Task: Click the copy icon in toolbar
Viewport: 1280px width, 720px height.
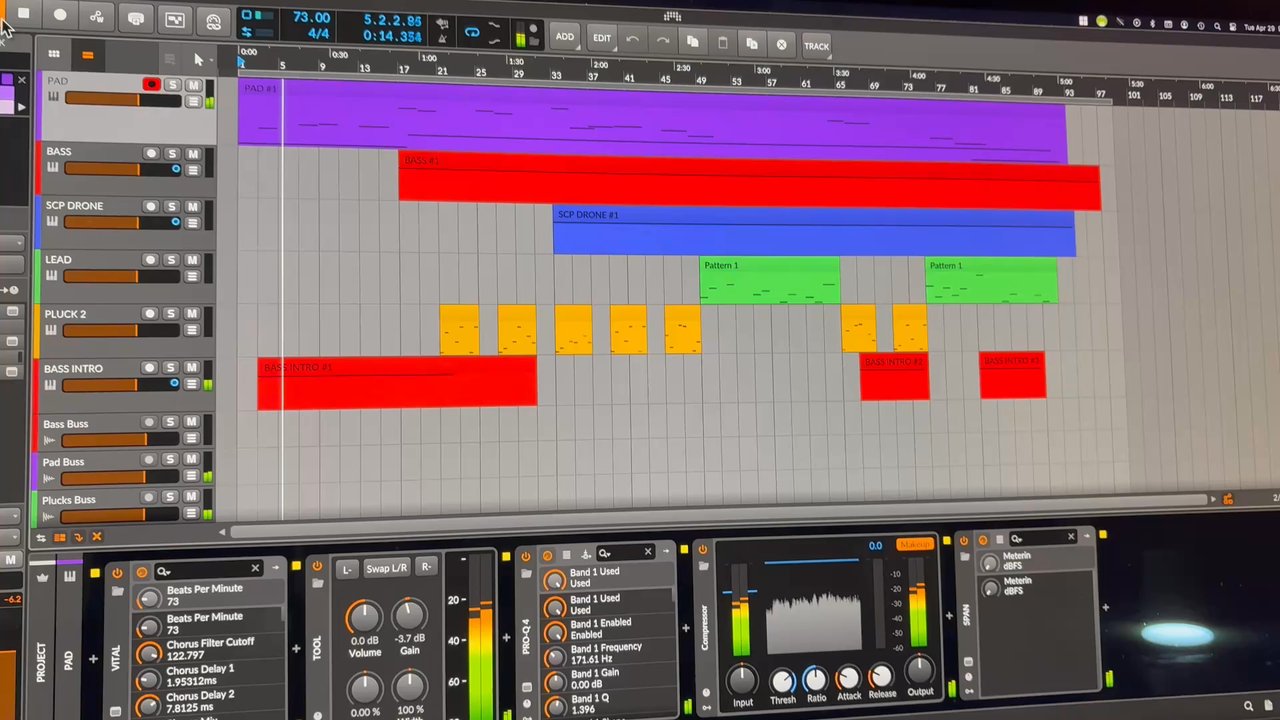Action: click(692, 42)
